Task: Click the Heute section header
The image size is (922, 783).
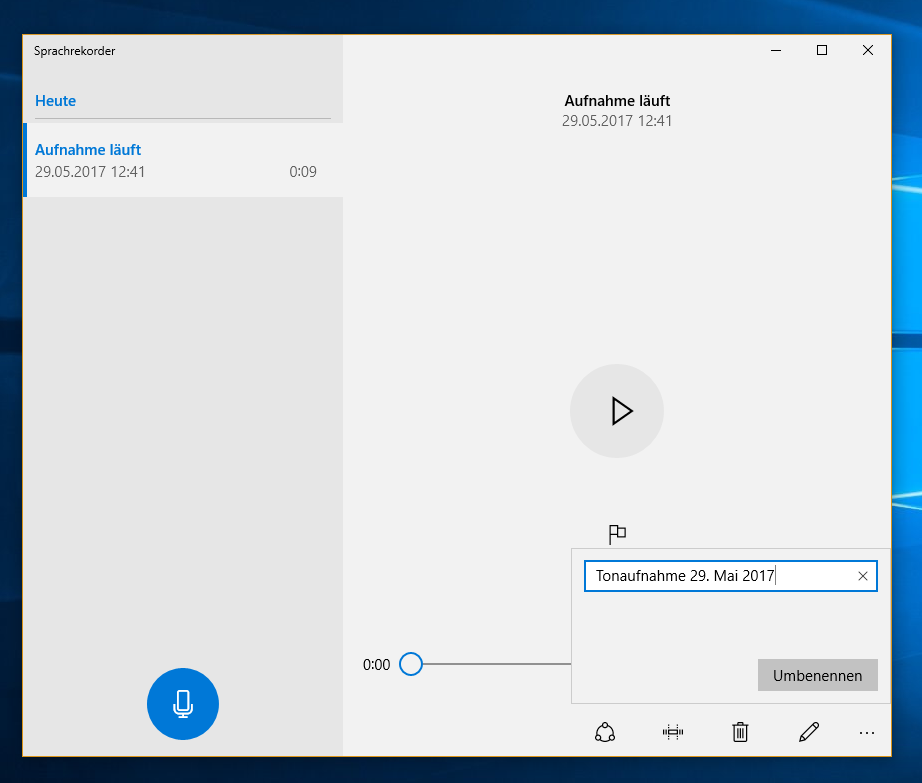Action: 56,101
